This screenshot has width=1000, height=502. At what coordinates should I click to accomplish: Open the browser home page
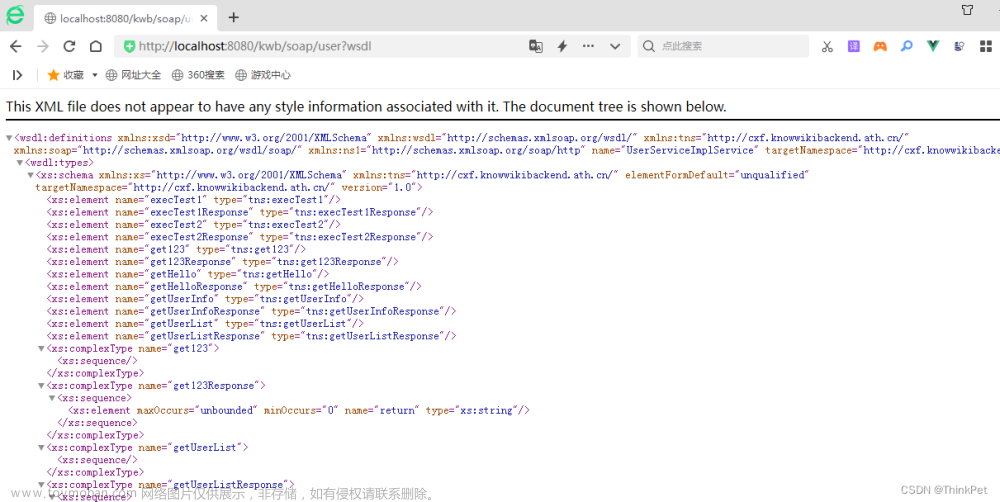[x=96, y=46]
